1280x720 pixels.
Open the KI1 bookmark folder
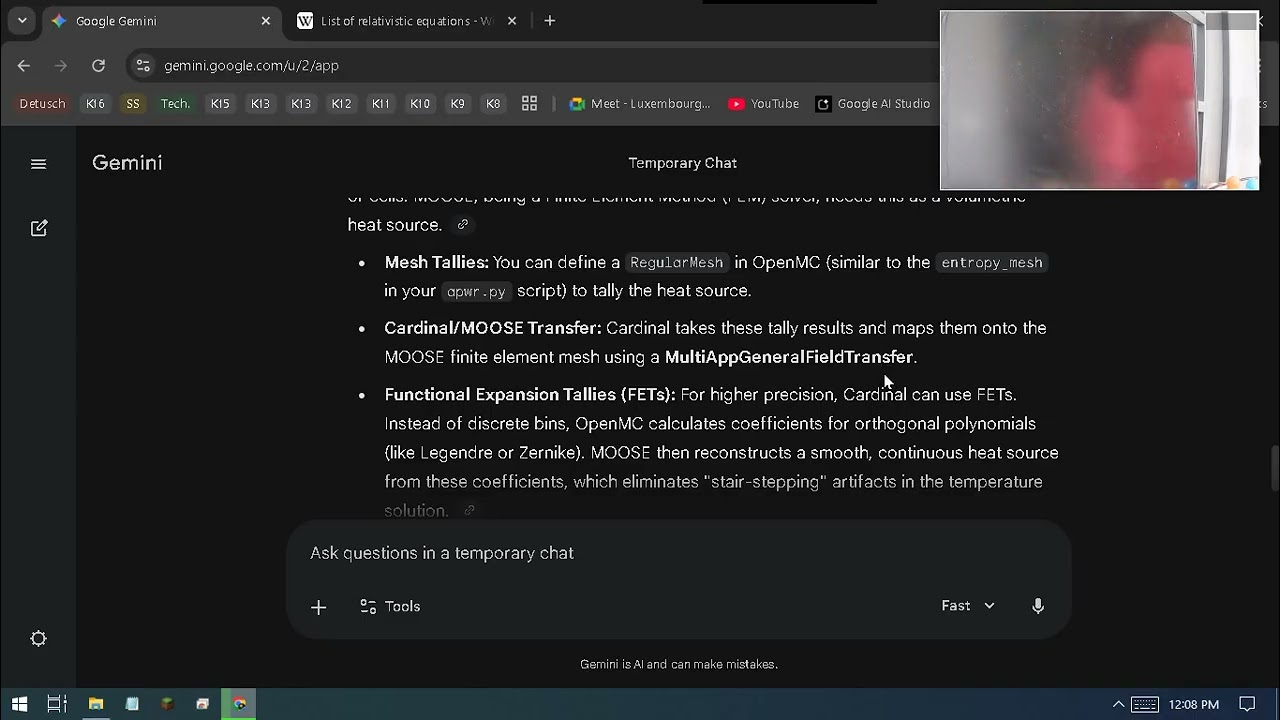[380, 103]
